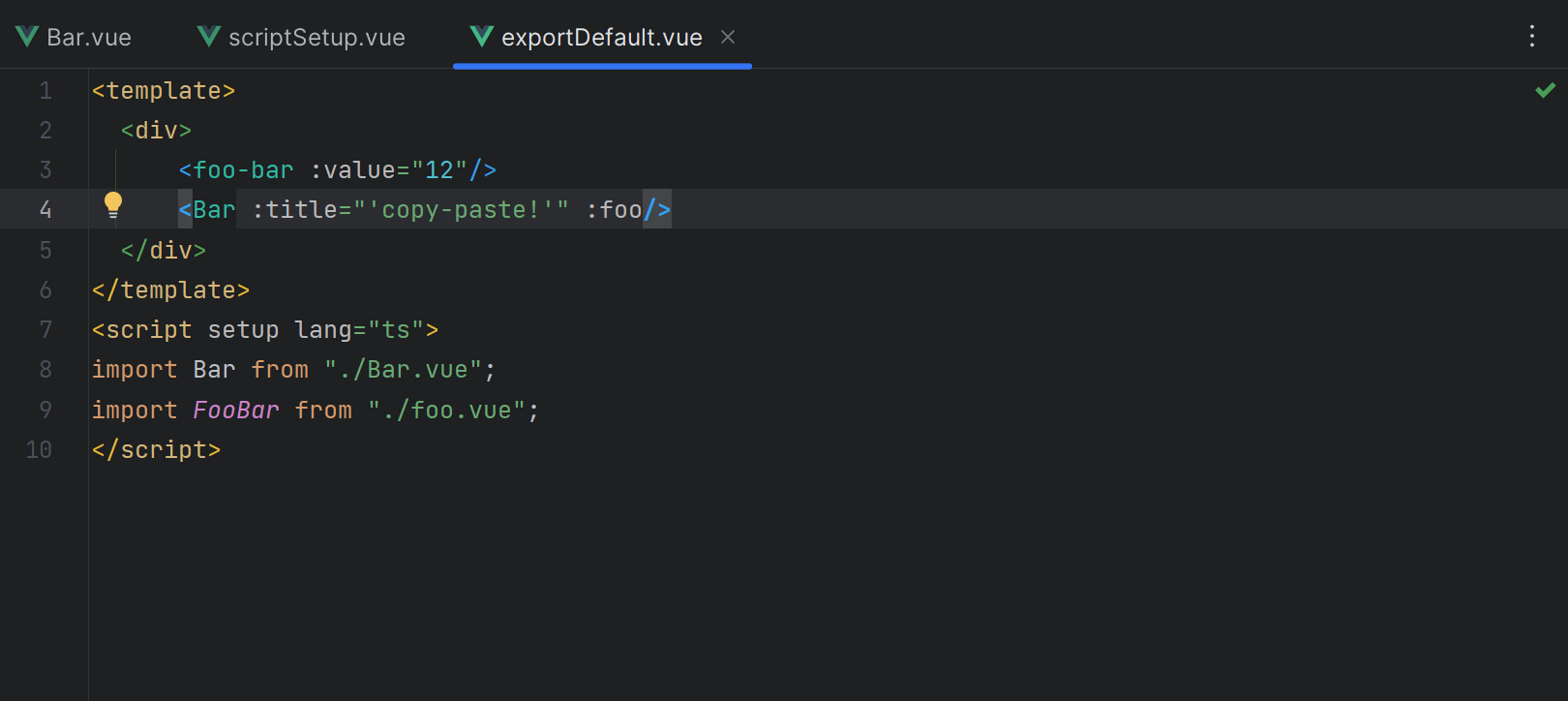Click the "./foo.vue" import path string
The image size is (1568, 701).
[446, 411]
